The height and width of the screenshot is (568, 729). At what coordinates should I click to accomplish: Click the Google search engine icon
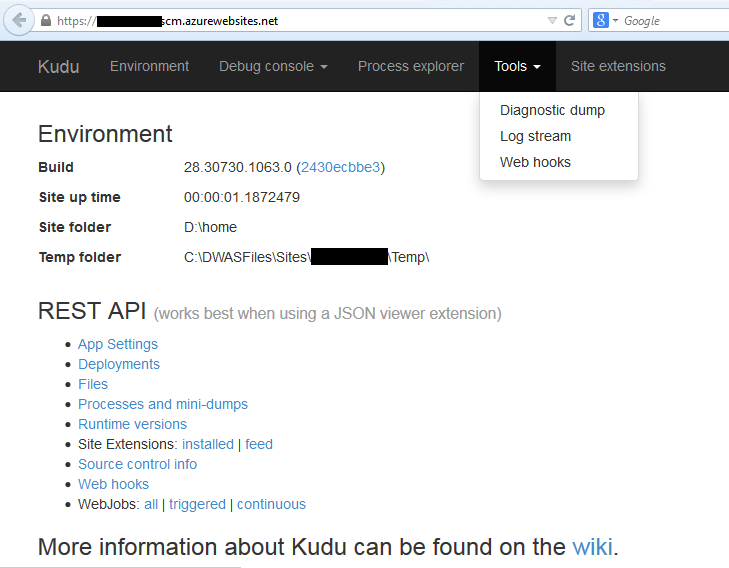[x=600, y=20]
